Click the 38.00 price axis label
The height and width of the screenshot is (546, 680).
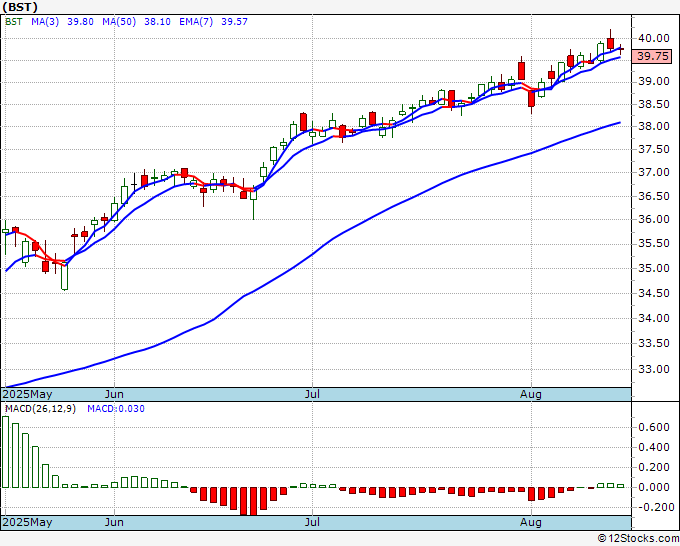pyautogui.click(x=654, y=126)
